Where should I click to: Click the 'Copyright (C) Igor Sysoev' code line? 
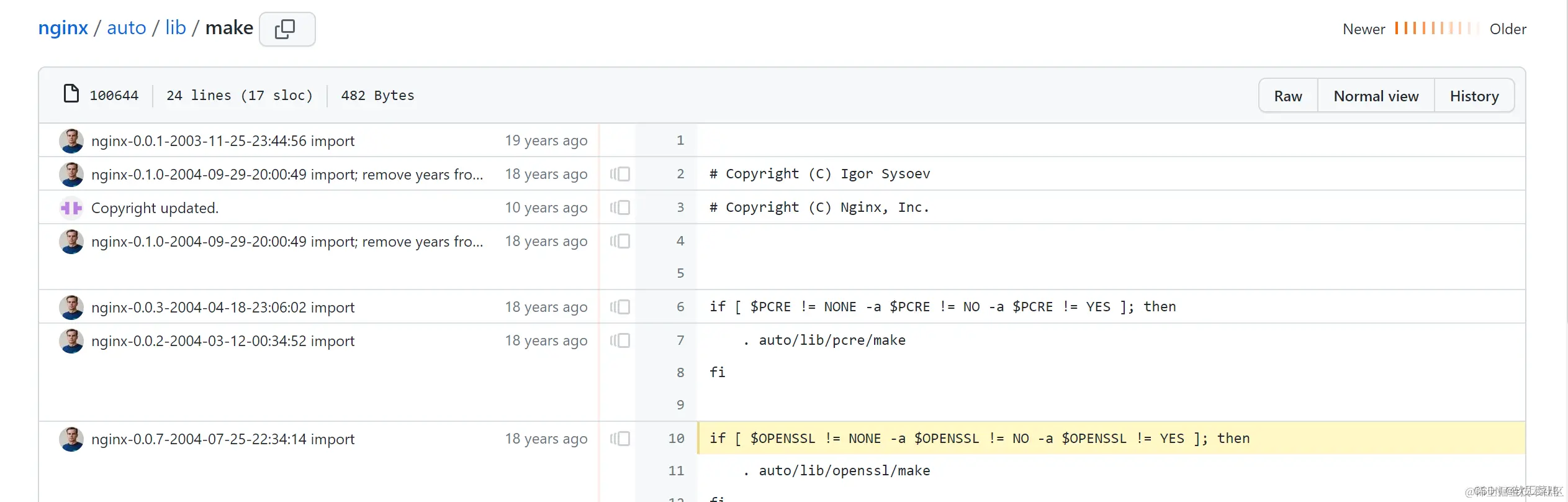(x=819, y=174)
